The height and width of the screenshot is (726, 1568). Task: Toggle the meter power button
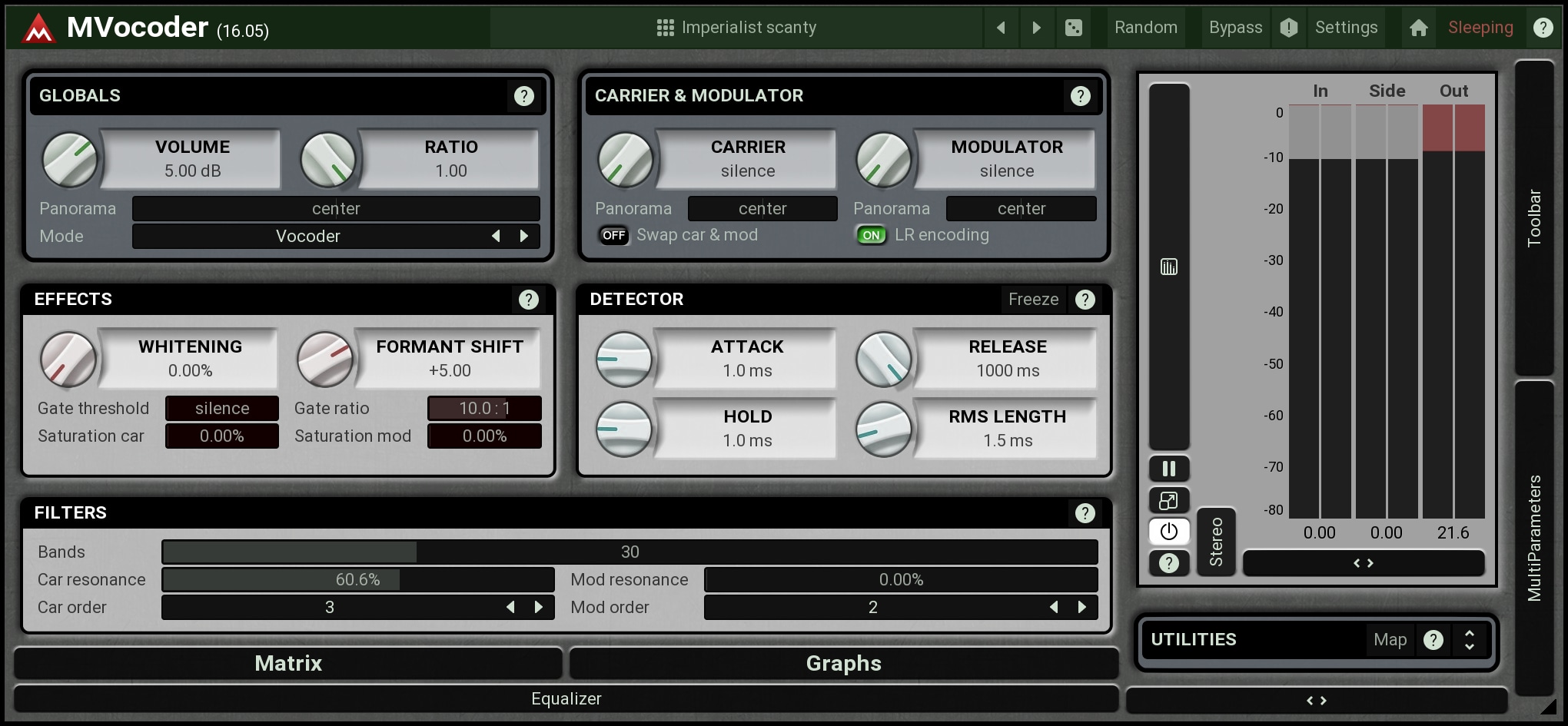click(x=1169, y=532)
